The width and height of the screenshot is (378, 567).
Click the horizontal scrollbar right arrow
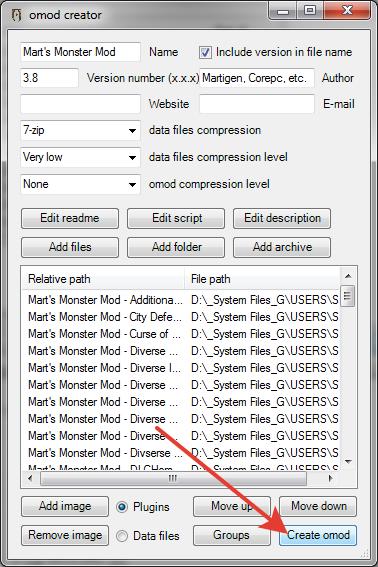point(330,478)
